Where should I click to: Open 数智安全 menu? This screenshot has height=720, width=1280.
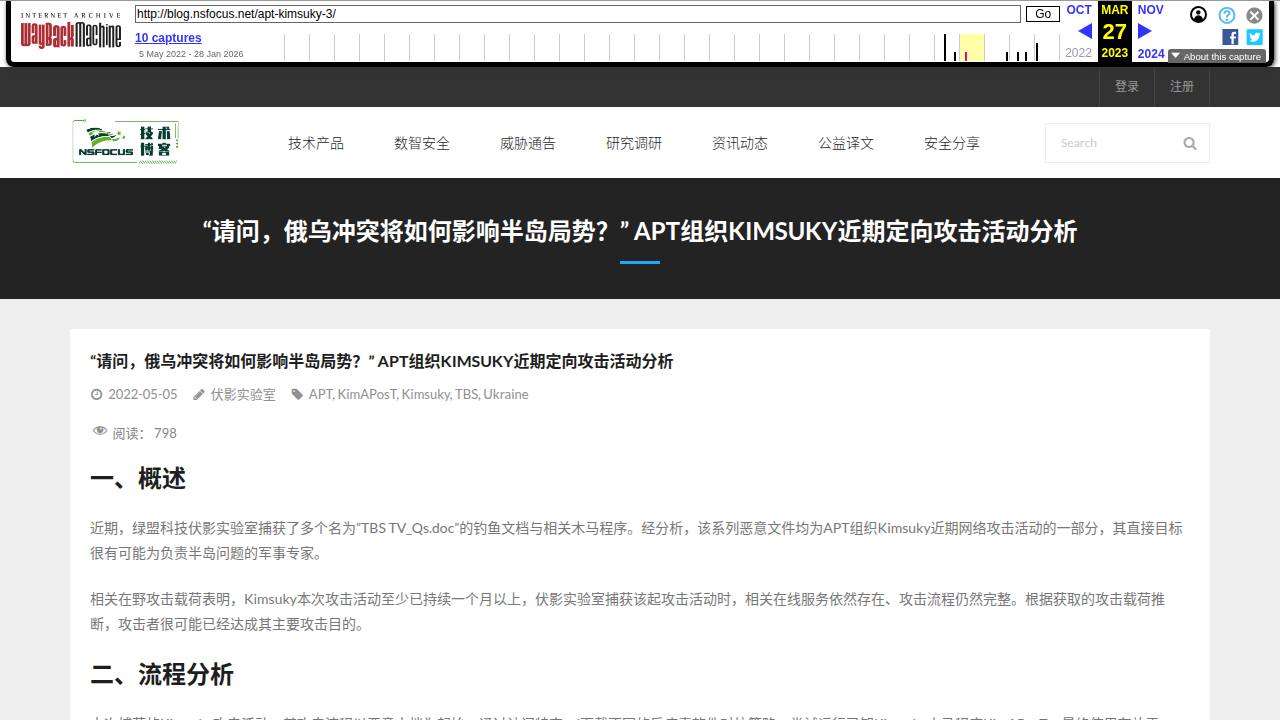422,143
